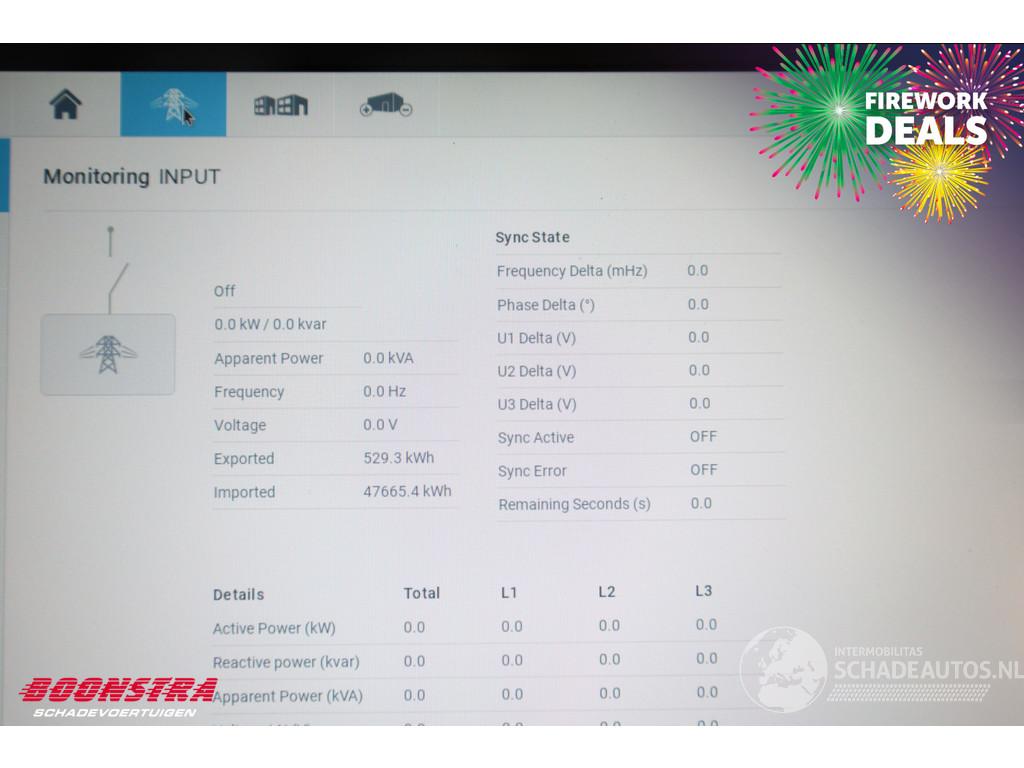Open the buildings load monitoring icon
This screenshot has height=768, width=1024.
(280, 105)
